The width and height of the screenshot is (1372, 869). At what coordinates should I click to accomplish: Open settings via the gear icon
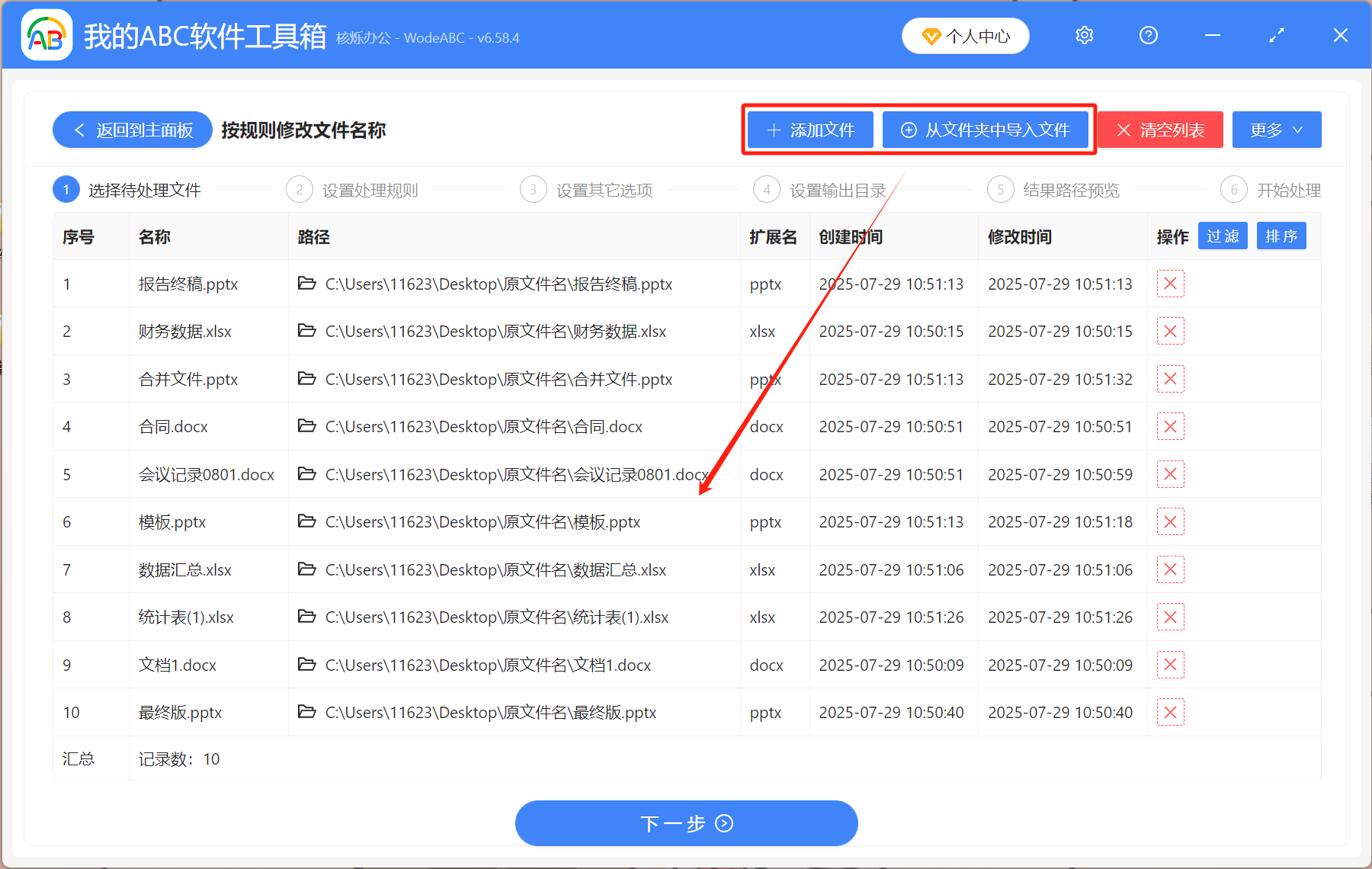1084,35
